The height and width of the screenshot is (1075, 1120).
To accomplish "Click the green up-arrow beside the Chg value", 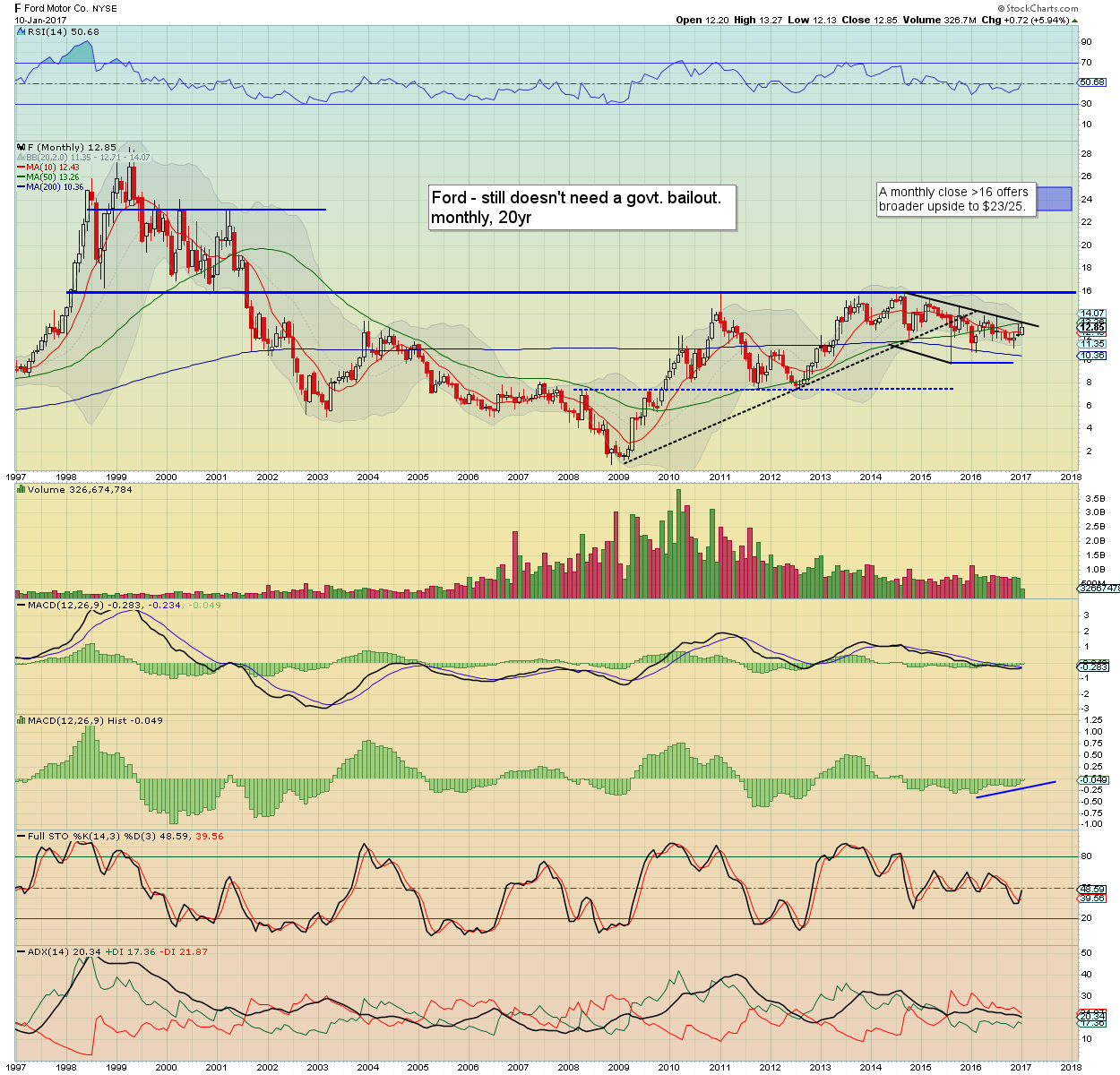I will click(x=1075, y=20).
